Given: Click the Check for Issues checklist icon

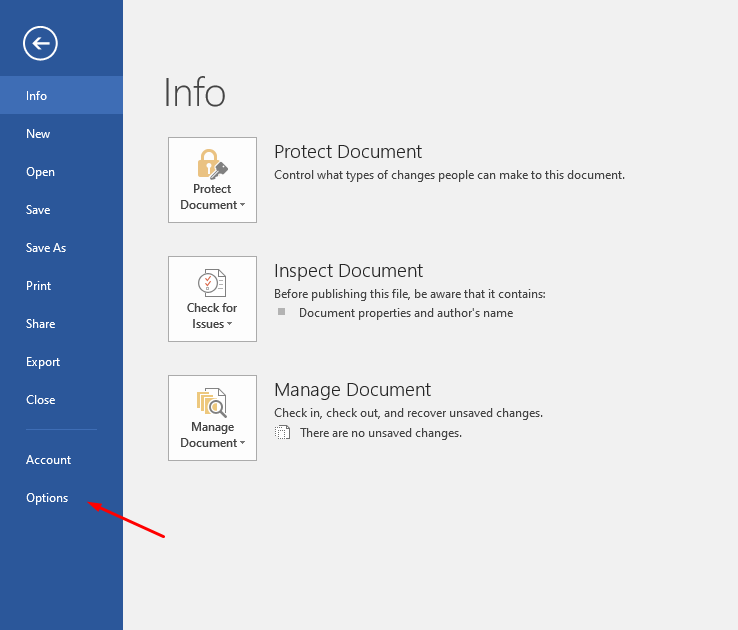Looking at the screenshot, I should (212, 283).
